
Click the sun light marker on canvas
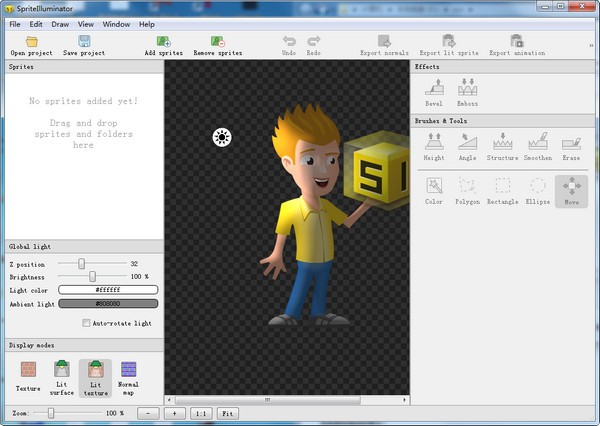tap(222, 137)
